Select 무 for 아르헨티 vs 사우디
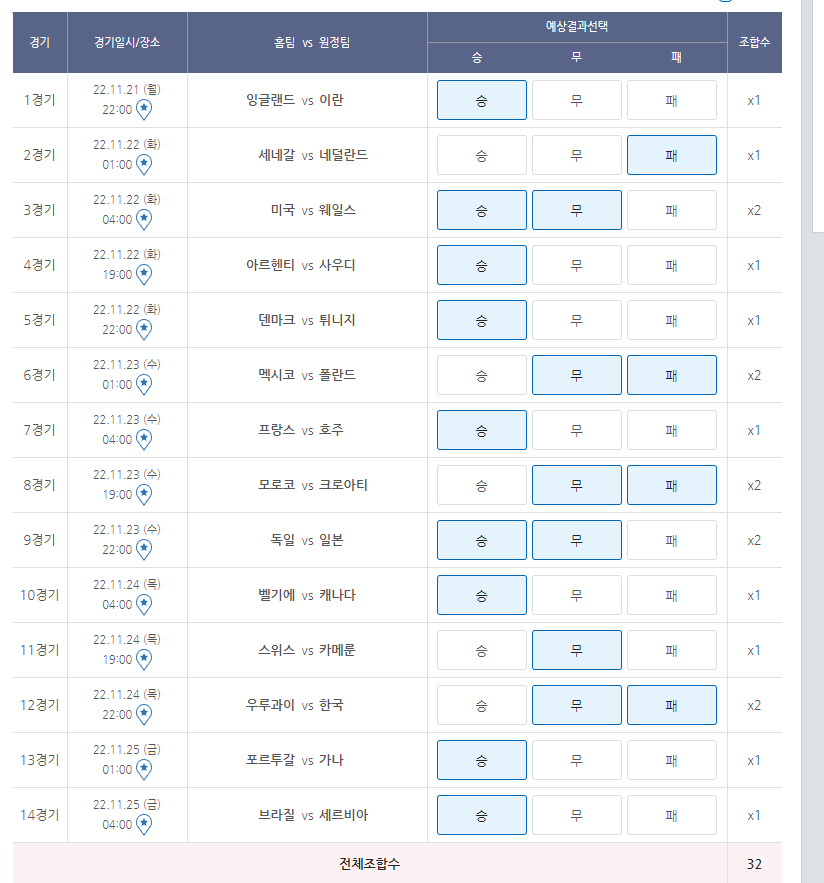 (577, 265)
